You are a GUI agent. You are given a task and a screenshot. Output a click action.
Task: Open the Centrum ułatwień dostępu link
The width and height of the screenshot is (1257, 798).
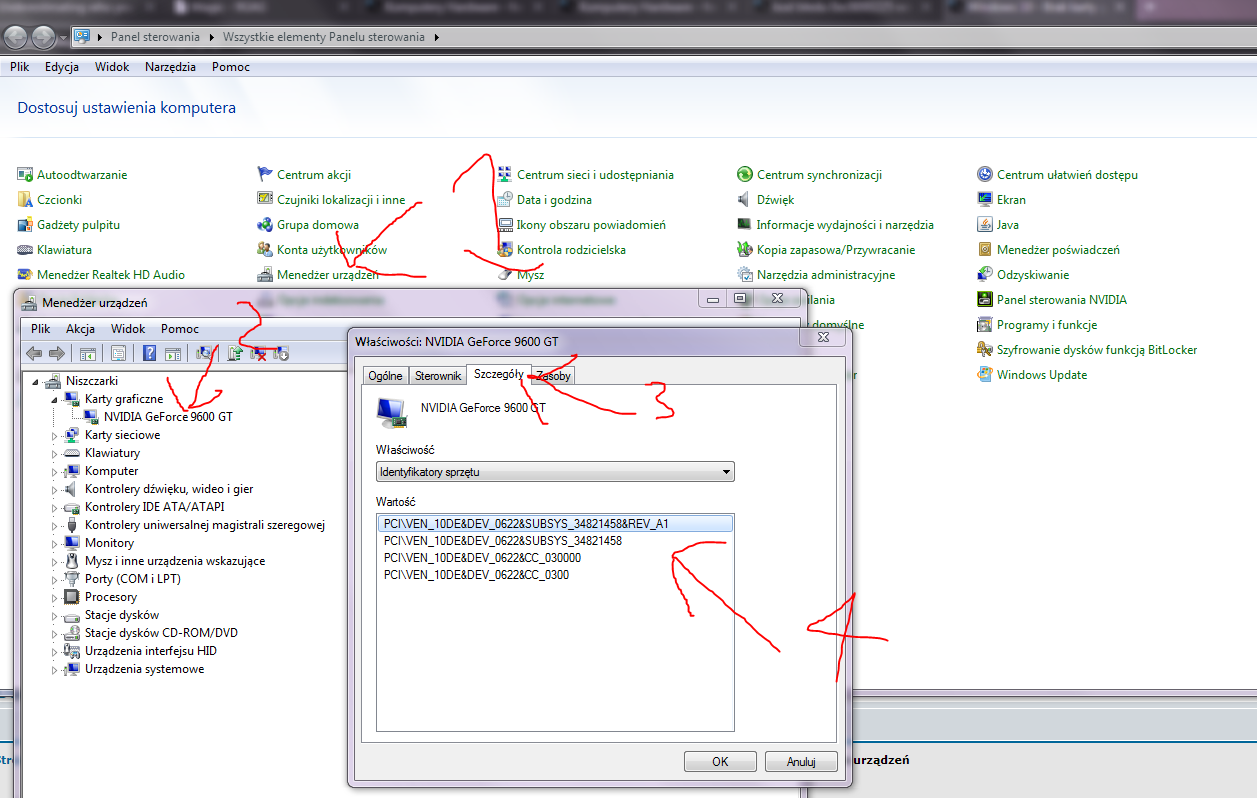(1067, 175)
